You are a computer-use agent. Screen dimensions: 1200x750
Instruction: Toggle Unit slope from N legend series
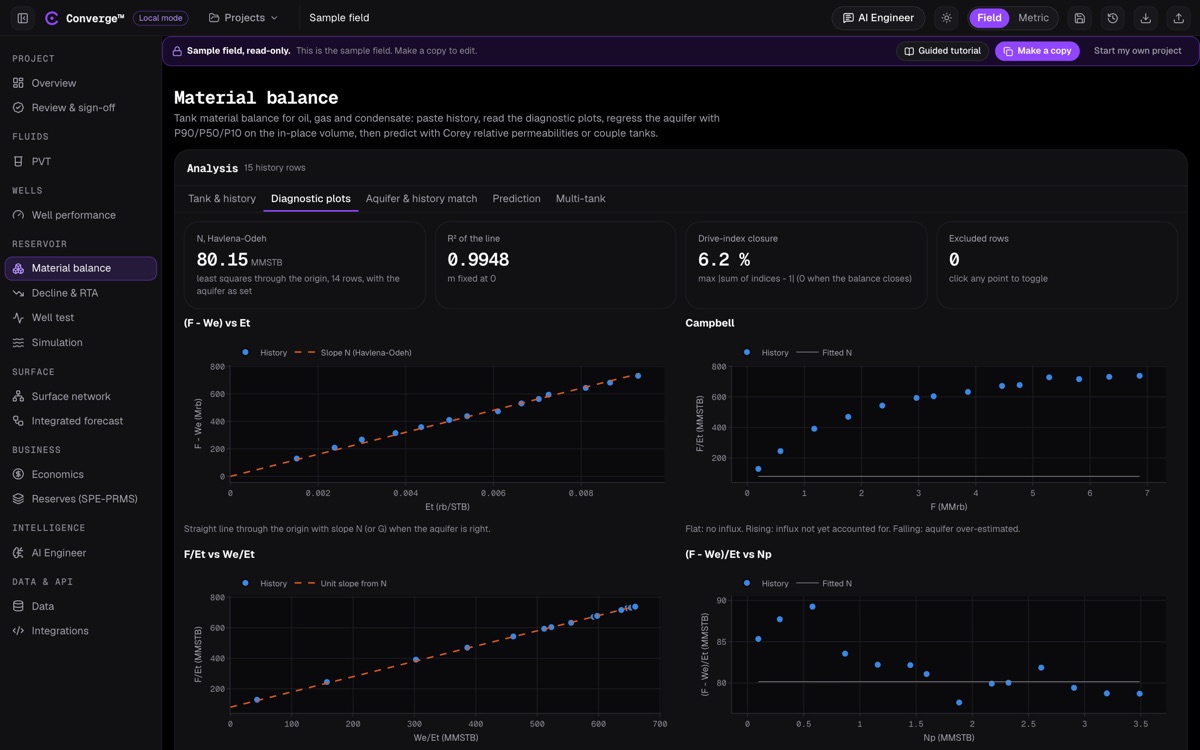tap(340, 583)
